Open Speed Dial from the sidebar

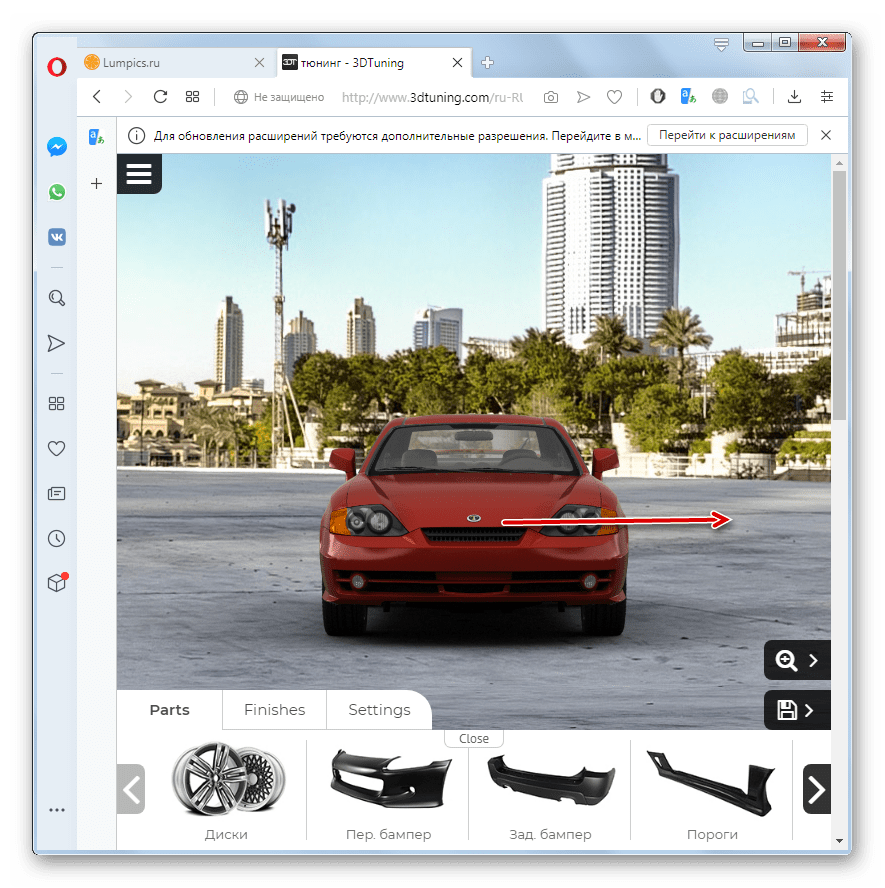(56, 403)
